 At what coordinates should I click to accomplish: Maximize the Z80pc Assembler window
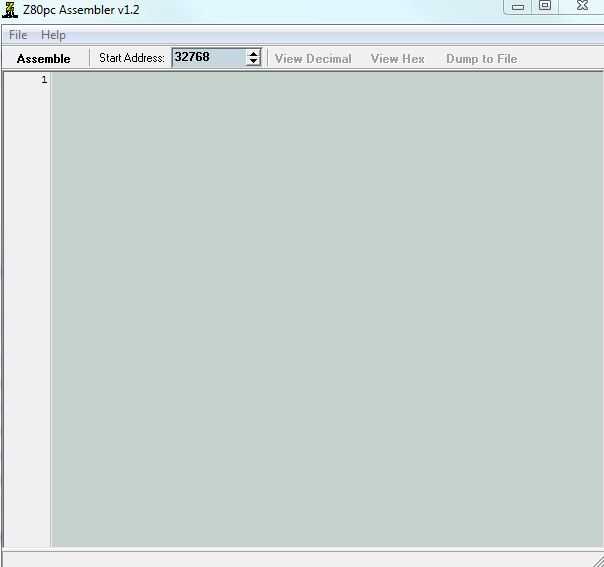(x=545, y=6)
